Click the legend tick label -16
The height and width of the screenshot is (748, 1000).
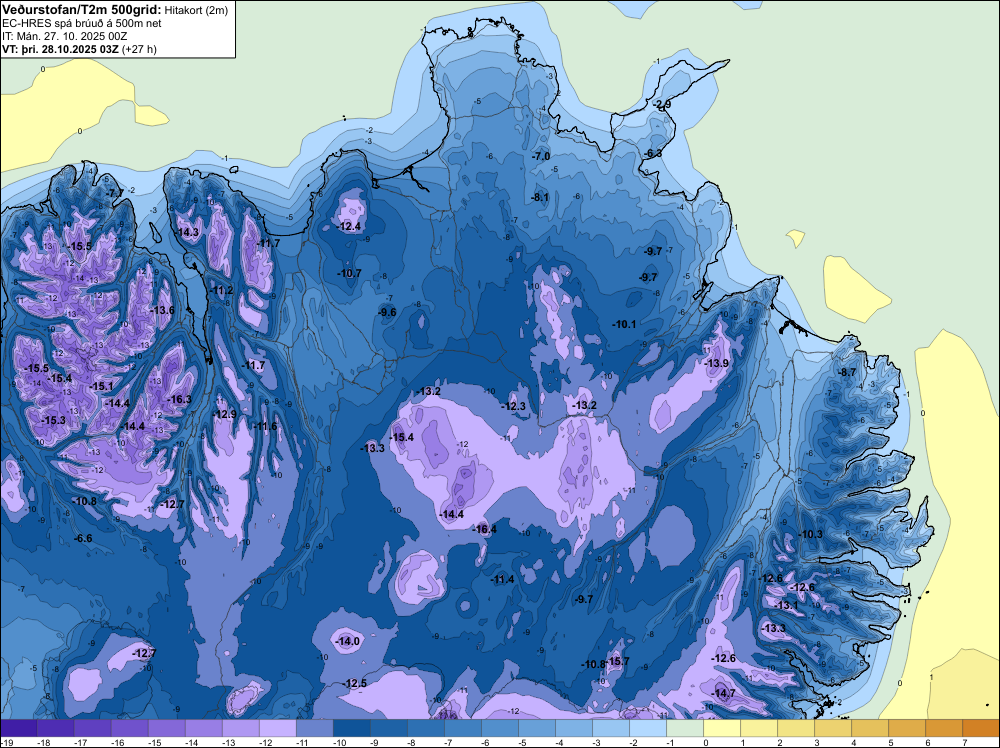tap(117, 742)
